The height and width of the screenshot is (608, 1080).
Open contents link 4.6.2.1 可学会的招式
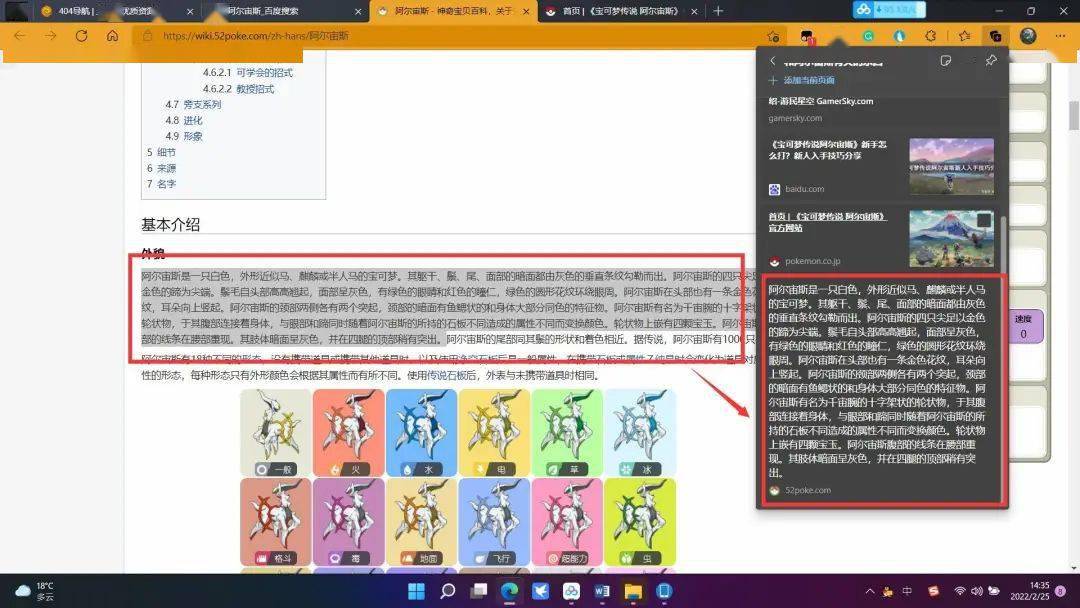247,72
